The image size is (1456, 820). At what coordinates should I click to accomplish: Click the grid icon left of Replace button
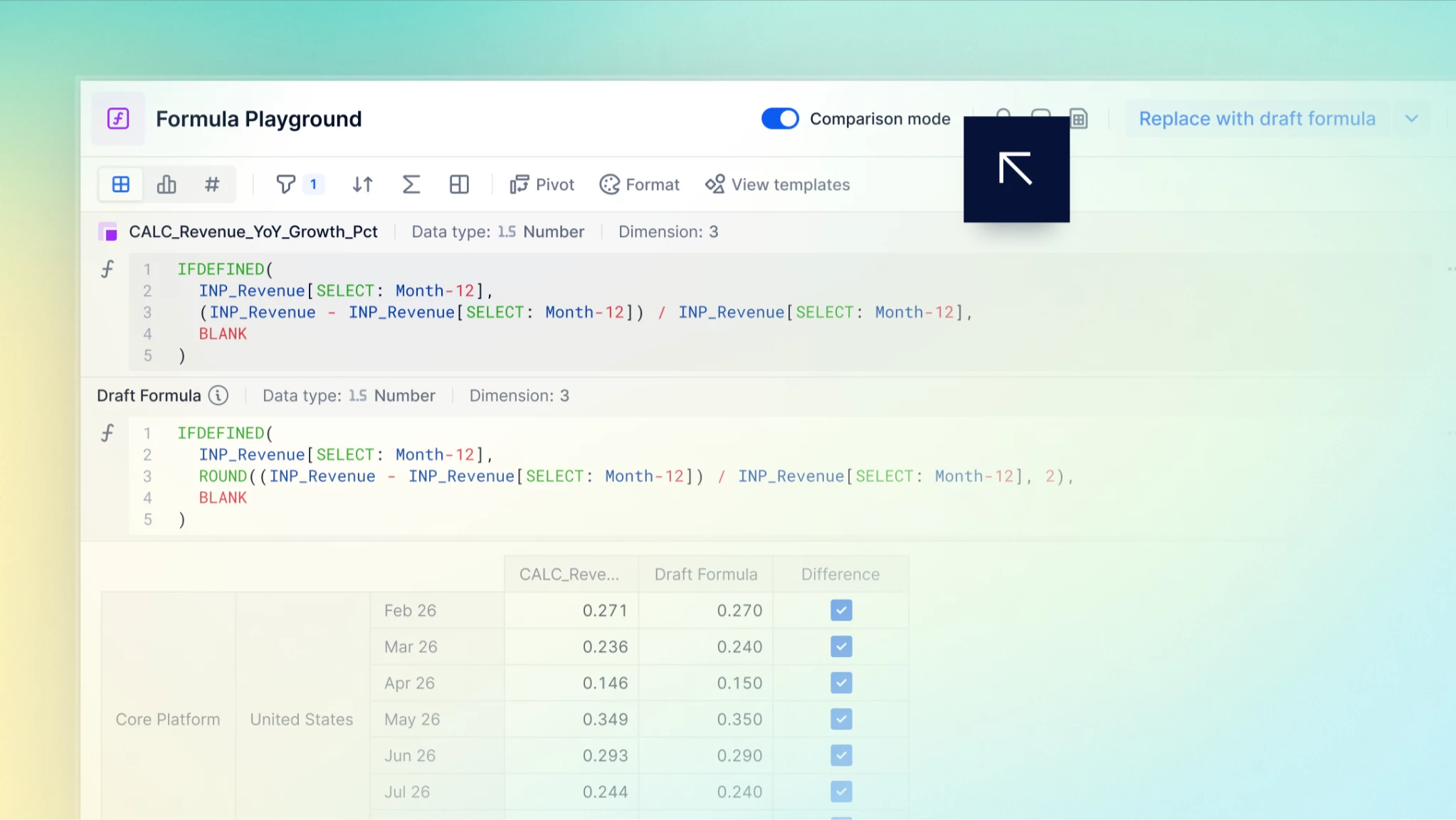click(1079, 119)
